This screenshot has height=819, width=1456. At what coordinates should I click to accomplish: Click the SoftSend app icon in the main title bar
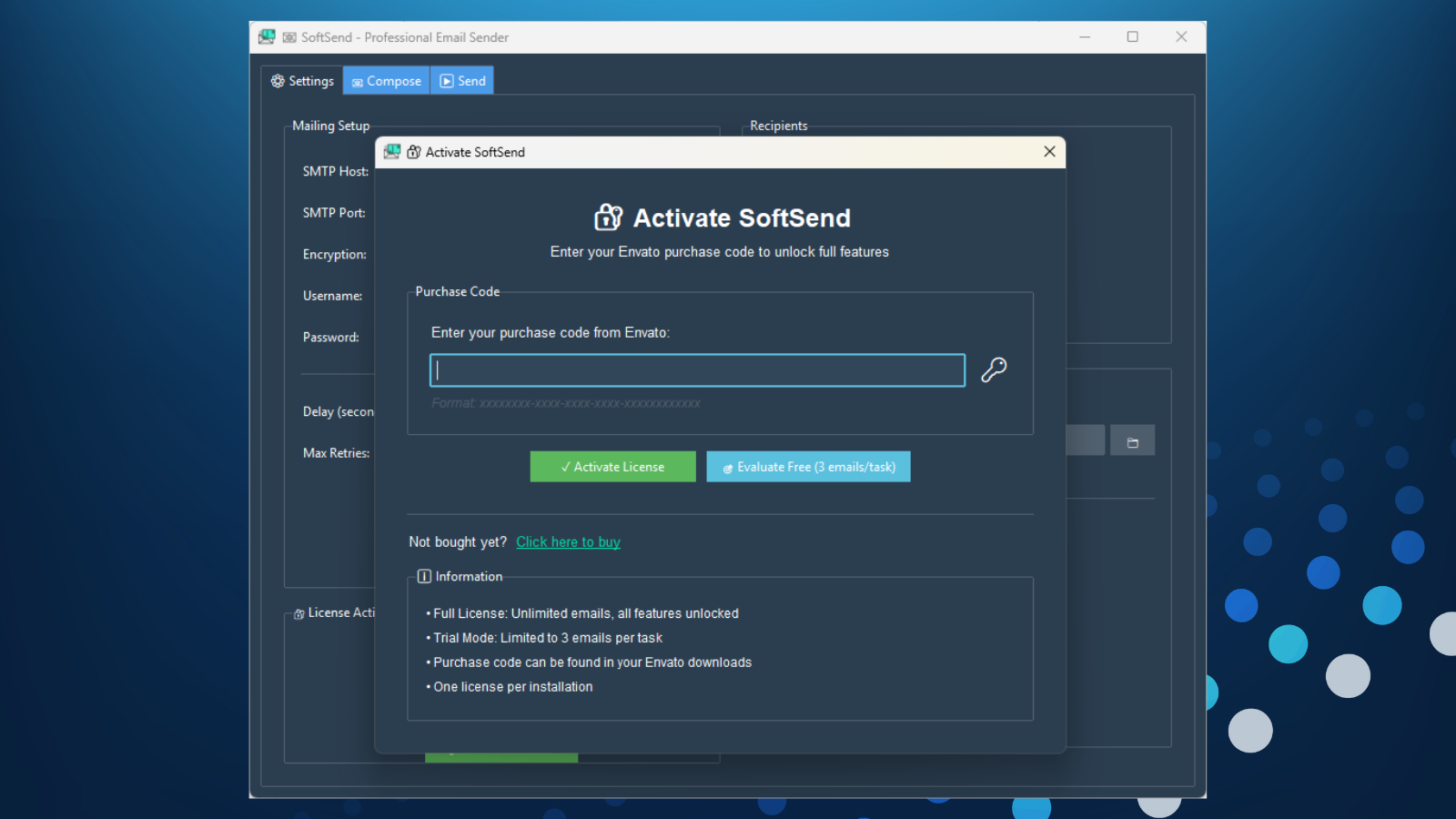267,36
